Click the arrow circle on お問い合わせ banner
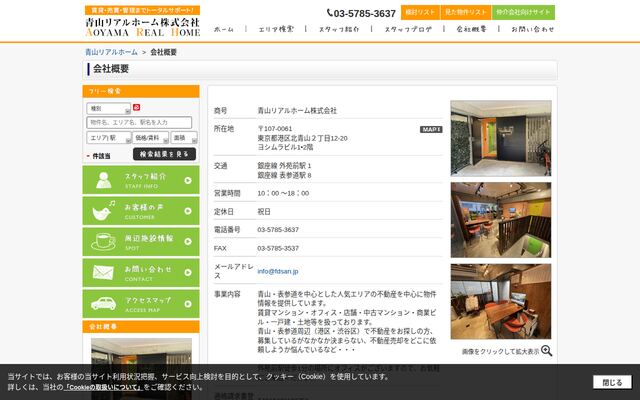Screen dimensions: 640x400 [188, 272]
